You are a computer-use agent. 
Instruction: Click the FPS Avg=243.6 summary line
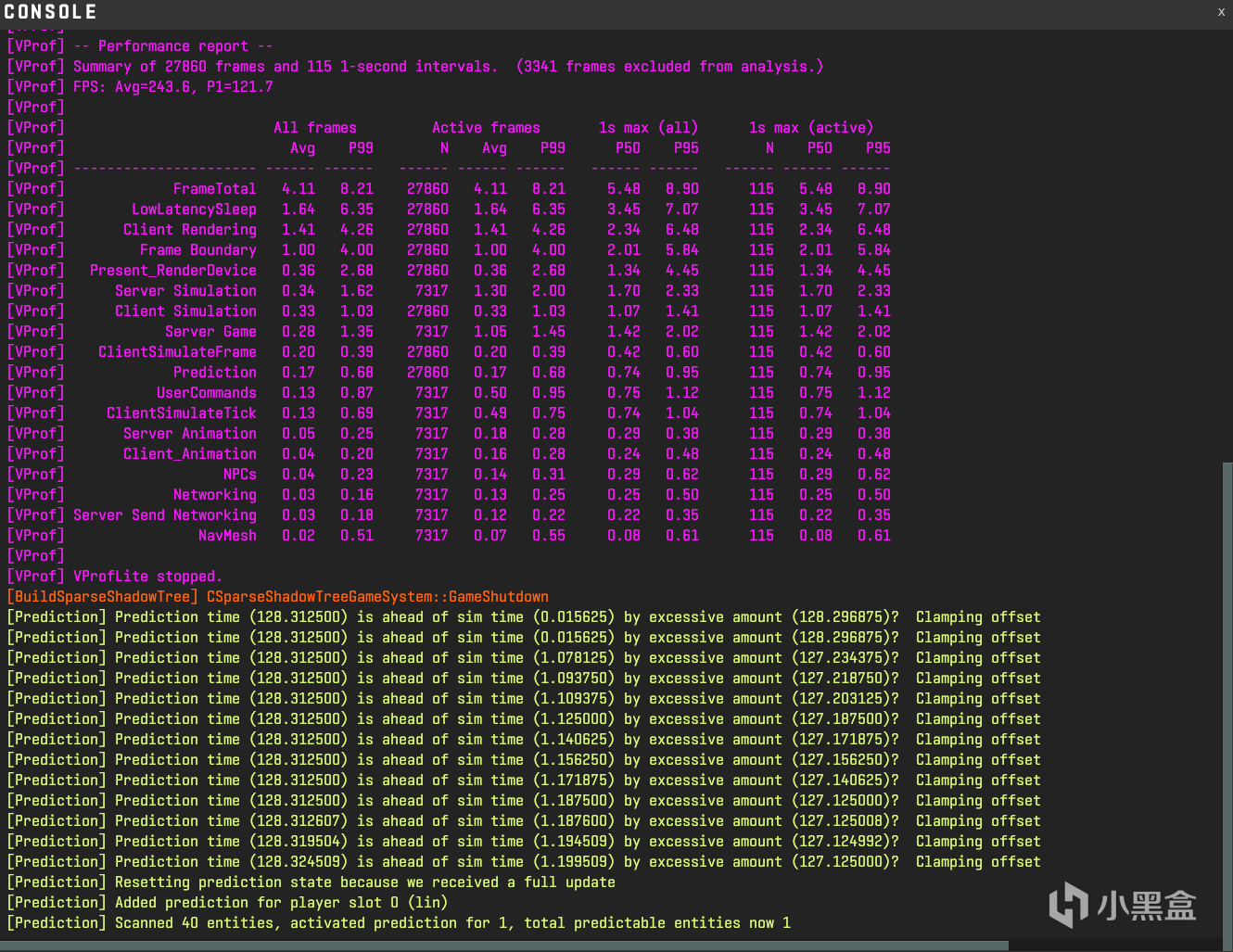click(173, 87)
